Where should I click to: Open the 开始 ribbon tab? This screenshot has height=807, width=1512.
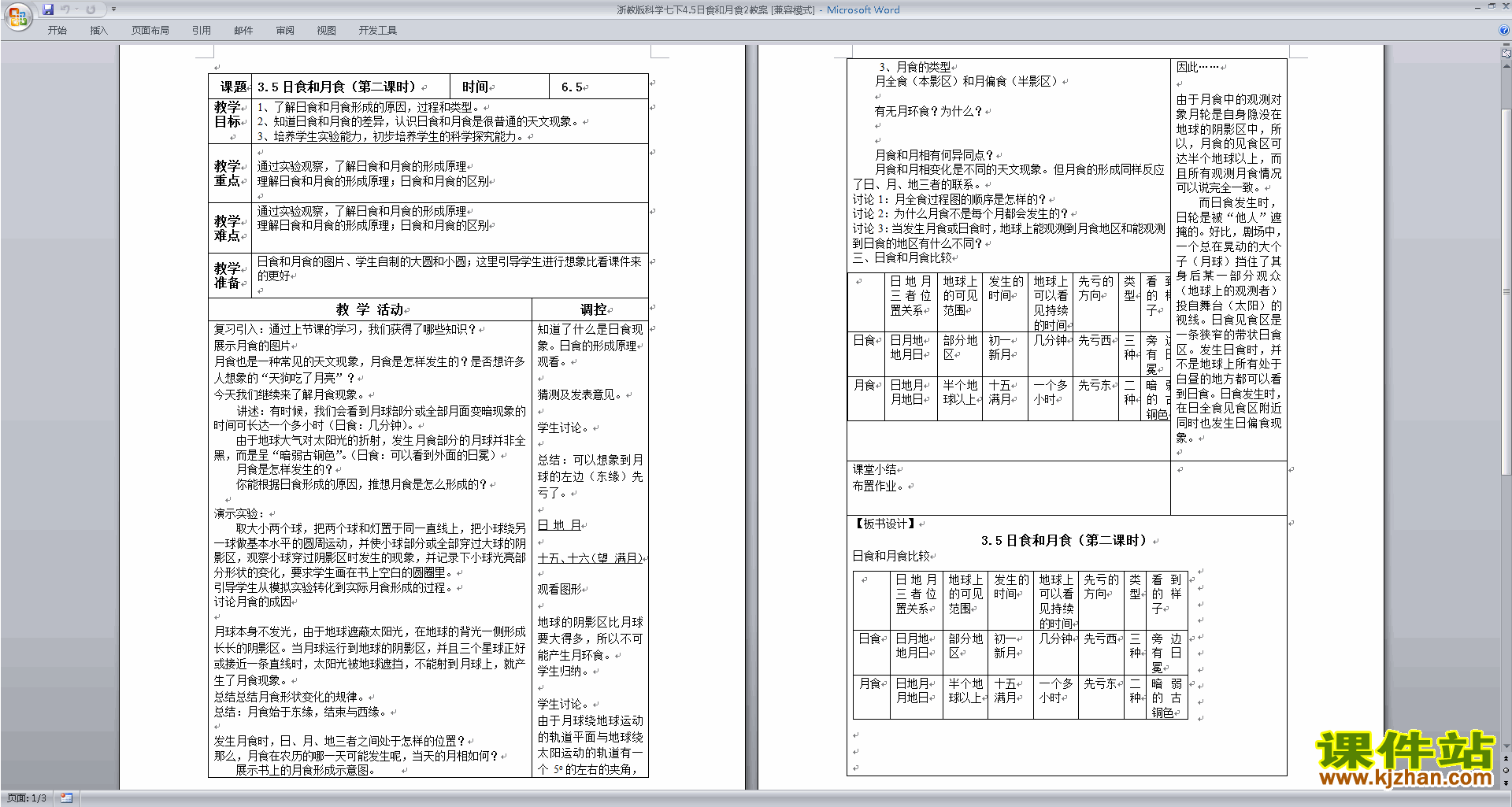pos(57,31)
